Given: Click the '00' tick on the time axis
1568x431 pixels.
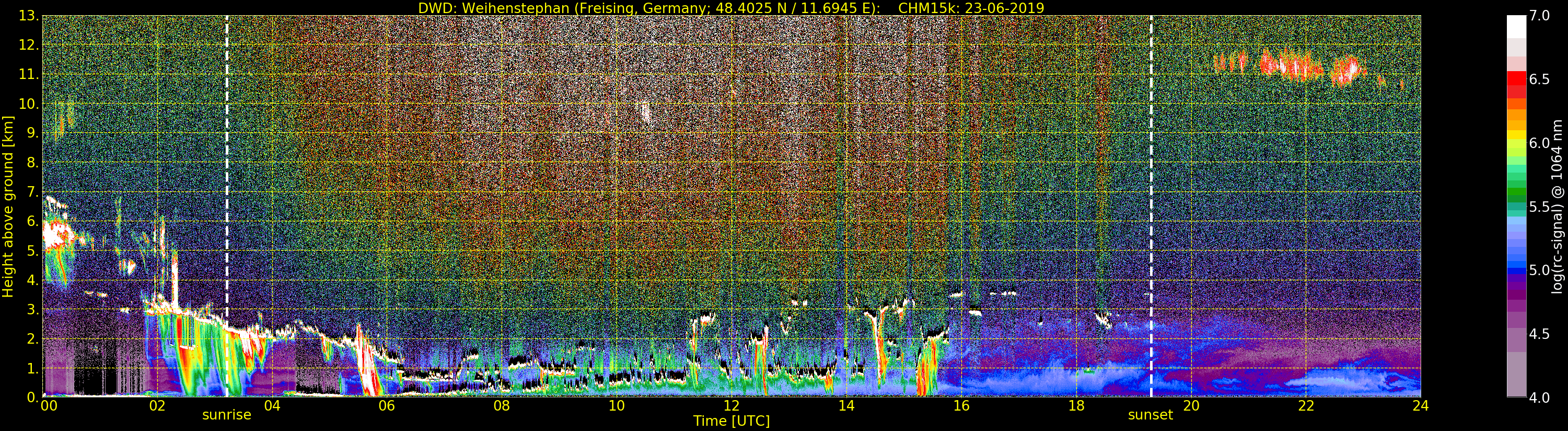Looking at the screenshot, I should pyautogui.click(x=48, y=405).
